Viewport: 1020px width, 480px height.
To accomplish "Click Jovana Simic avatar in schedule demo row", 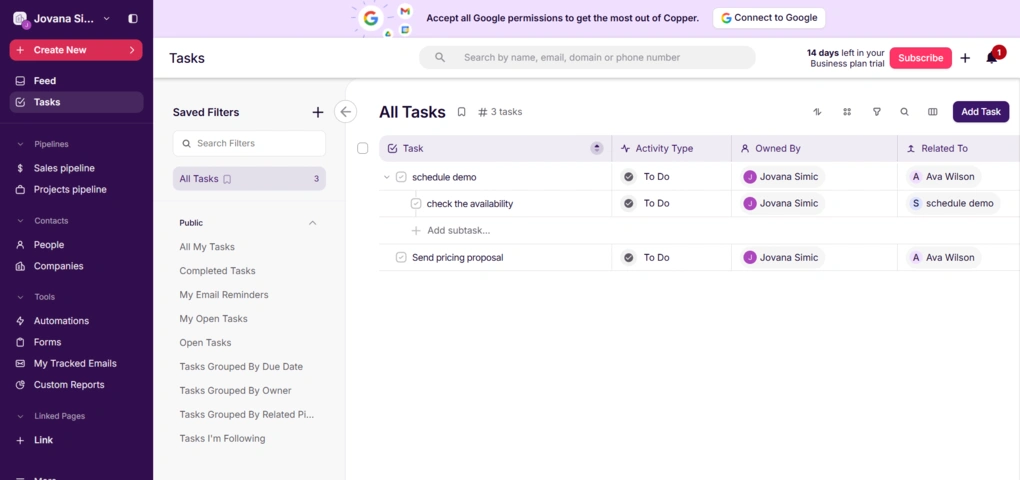I will coord(750,177).
